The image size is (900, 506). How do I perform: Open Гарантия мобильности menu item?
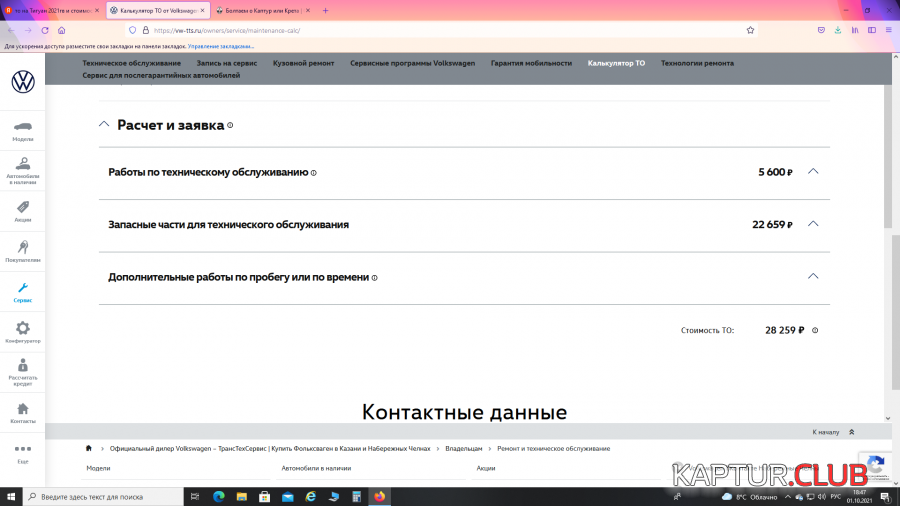(x=532, y=63)
